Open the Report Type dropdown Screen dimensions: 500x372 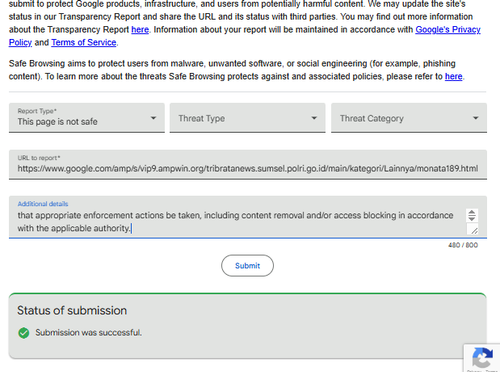(87, 118)
